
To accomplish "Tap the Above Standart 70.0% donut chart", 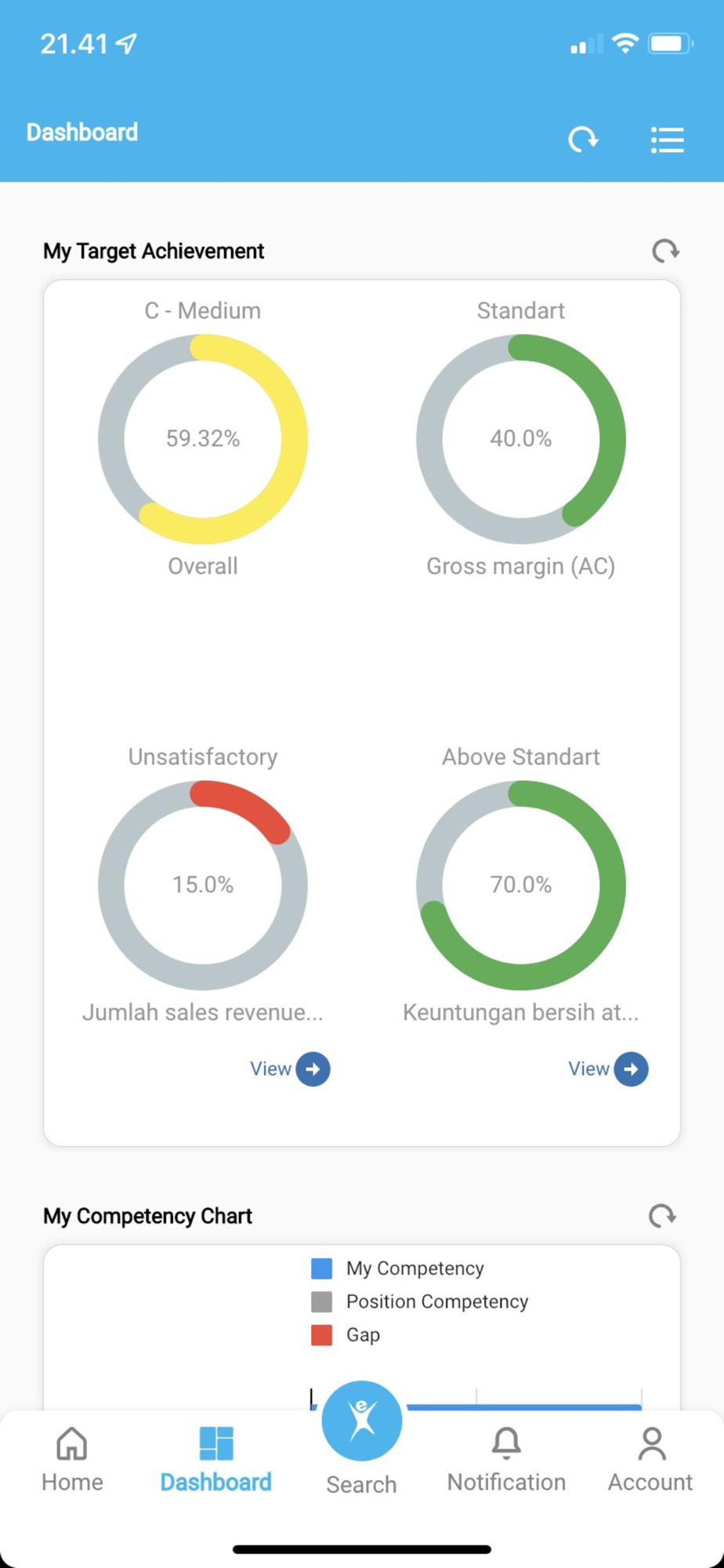I will (521, 884).
